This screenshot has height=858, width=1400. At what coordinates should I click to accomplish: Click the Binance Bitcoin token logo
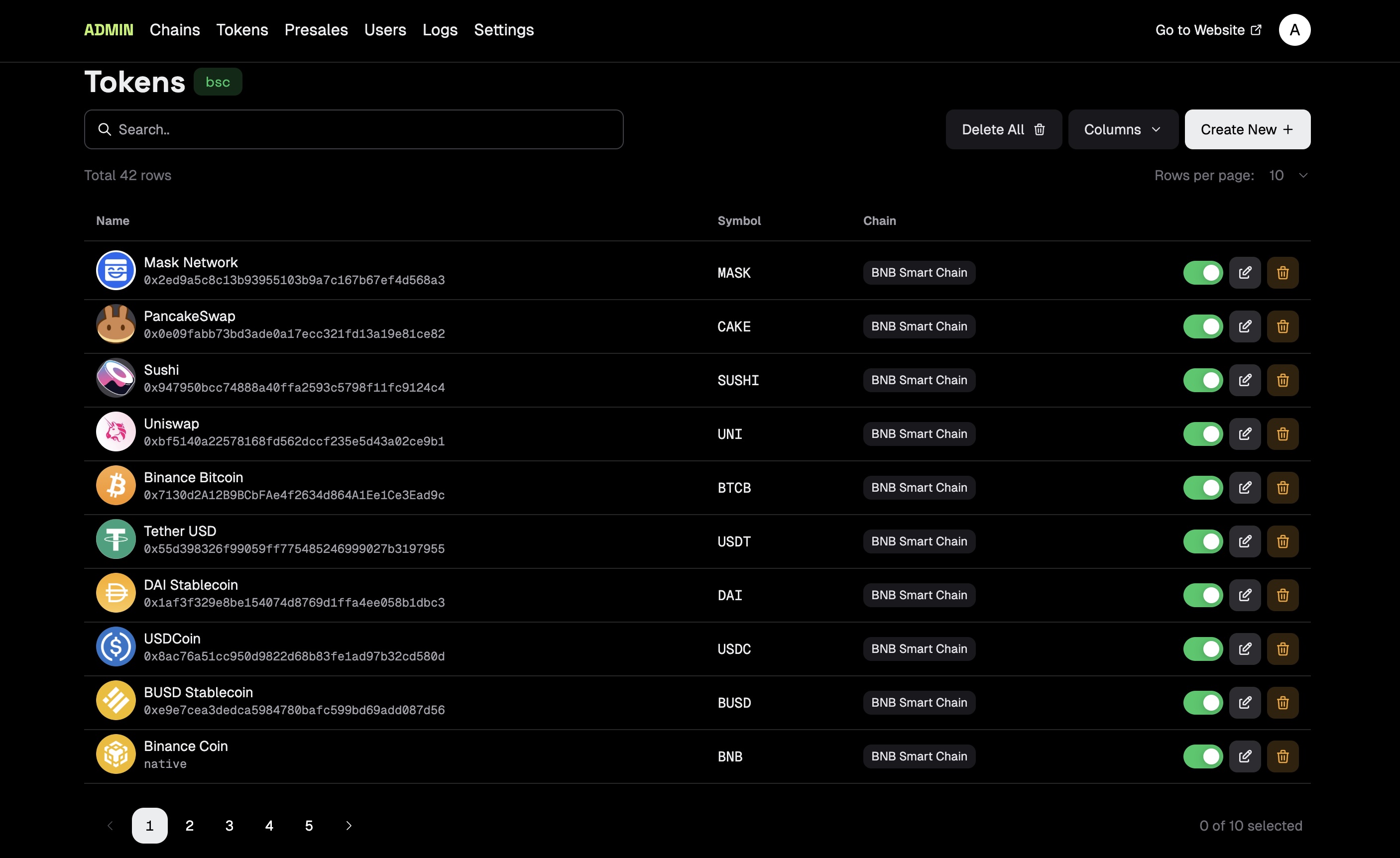click(x=116, y=486)
